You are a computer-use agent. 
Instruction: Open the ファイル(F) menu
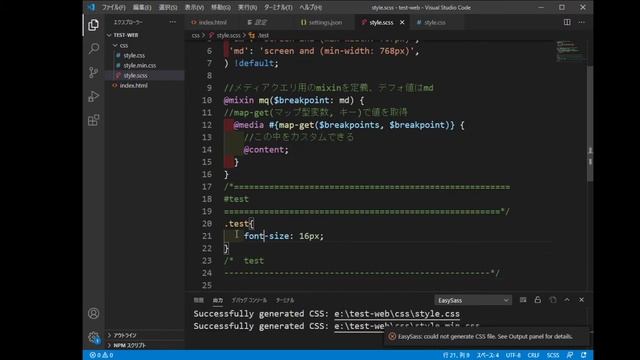point(113,7)
